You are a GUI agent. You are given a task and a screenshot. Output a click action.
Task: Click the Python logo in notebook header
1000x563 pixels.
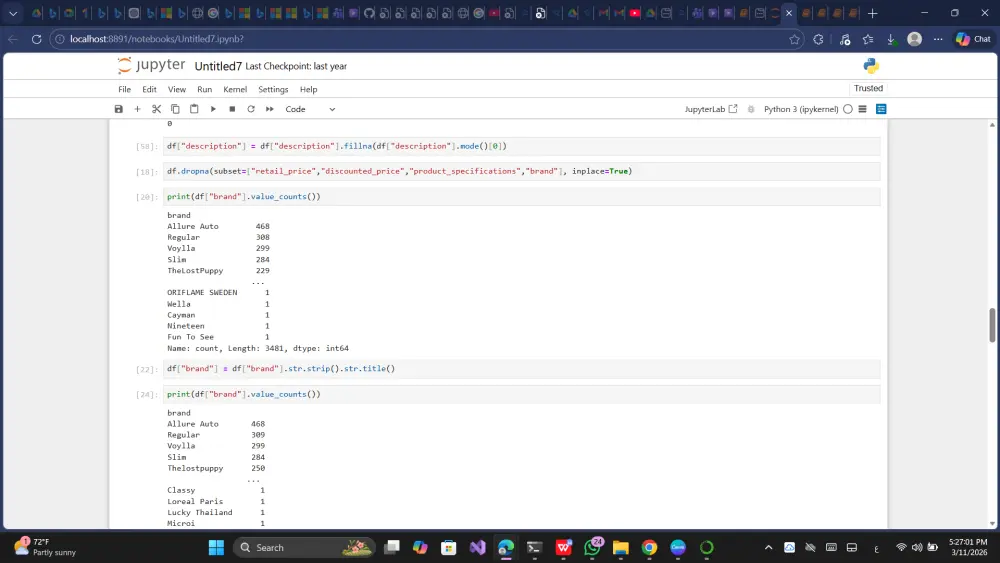pyautogui.click(x=871, y=66)
